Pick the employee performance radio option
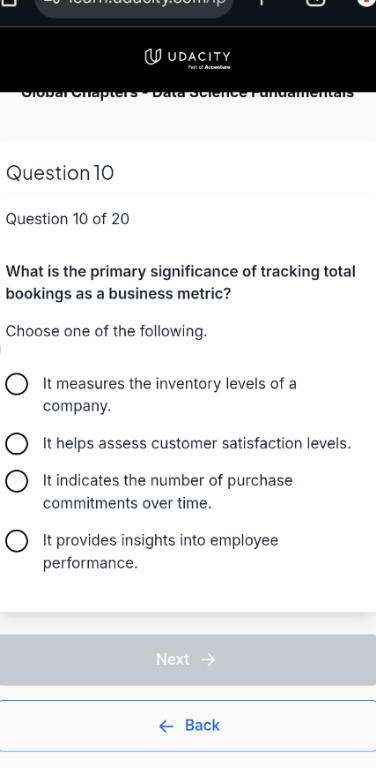The height and width of the screenshot is (768, 376). 17,541
